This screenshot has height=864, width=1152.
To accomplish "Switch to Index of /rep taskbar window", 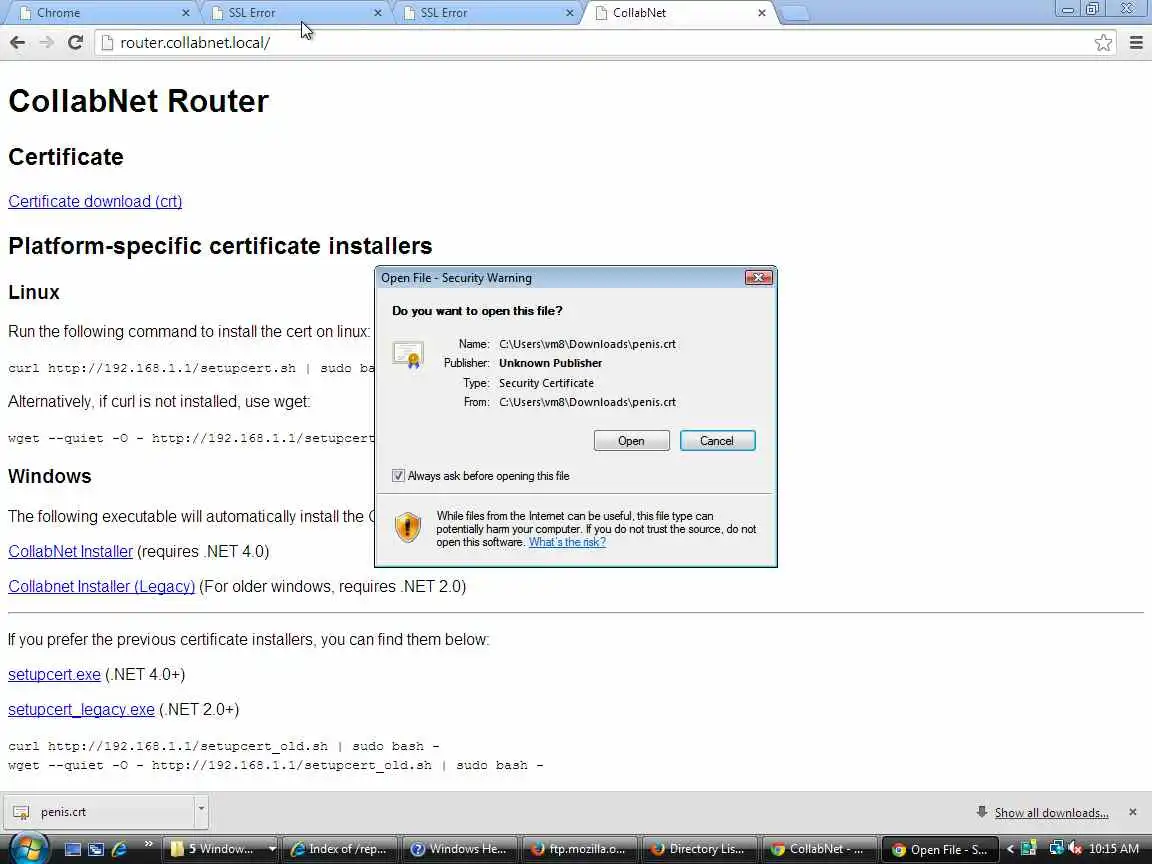I will (x=340, y=849).
